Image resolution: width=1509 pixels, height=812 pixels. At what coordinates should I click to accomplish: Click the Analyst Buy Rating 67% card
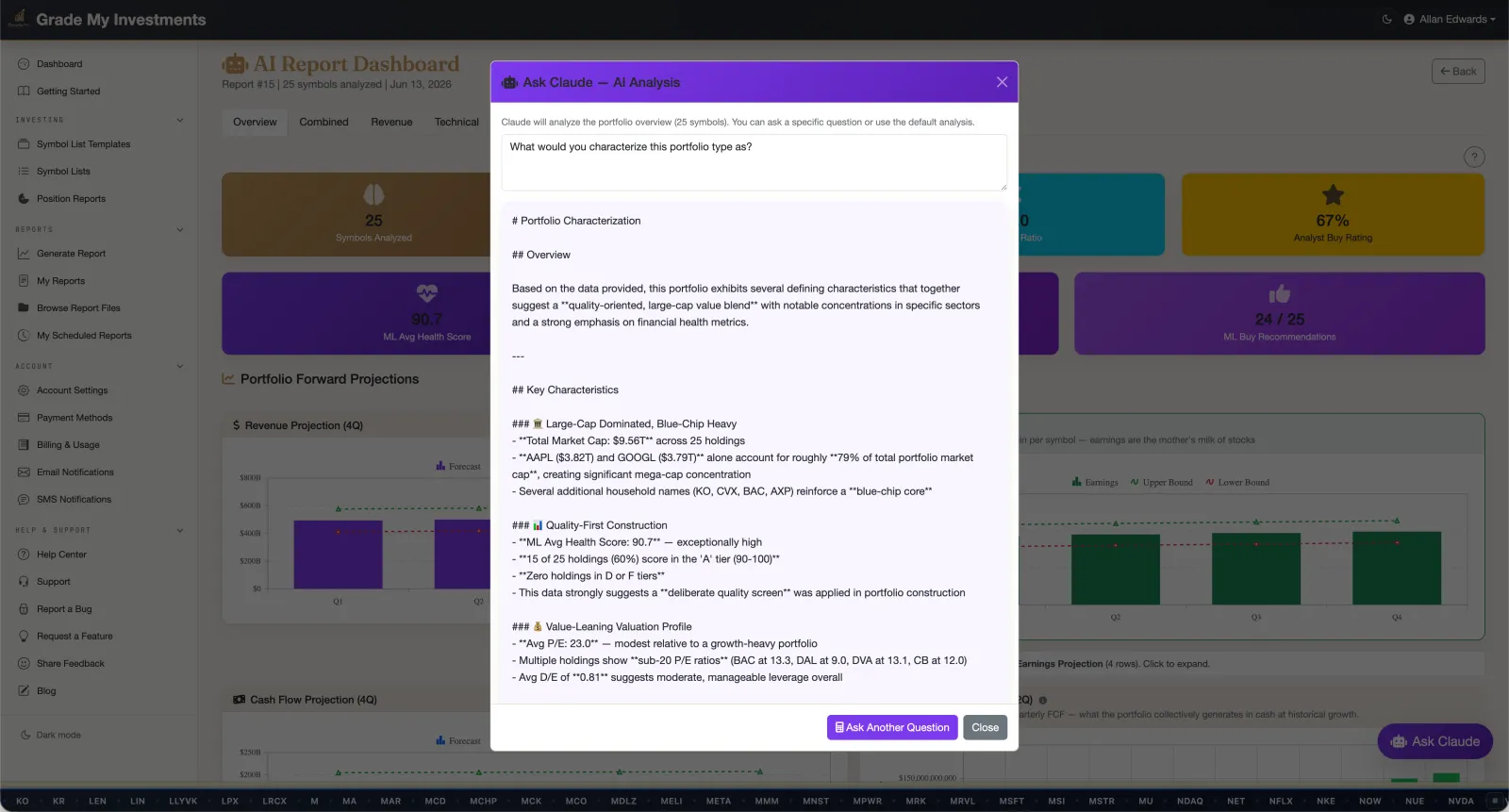pos(1333,214)
